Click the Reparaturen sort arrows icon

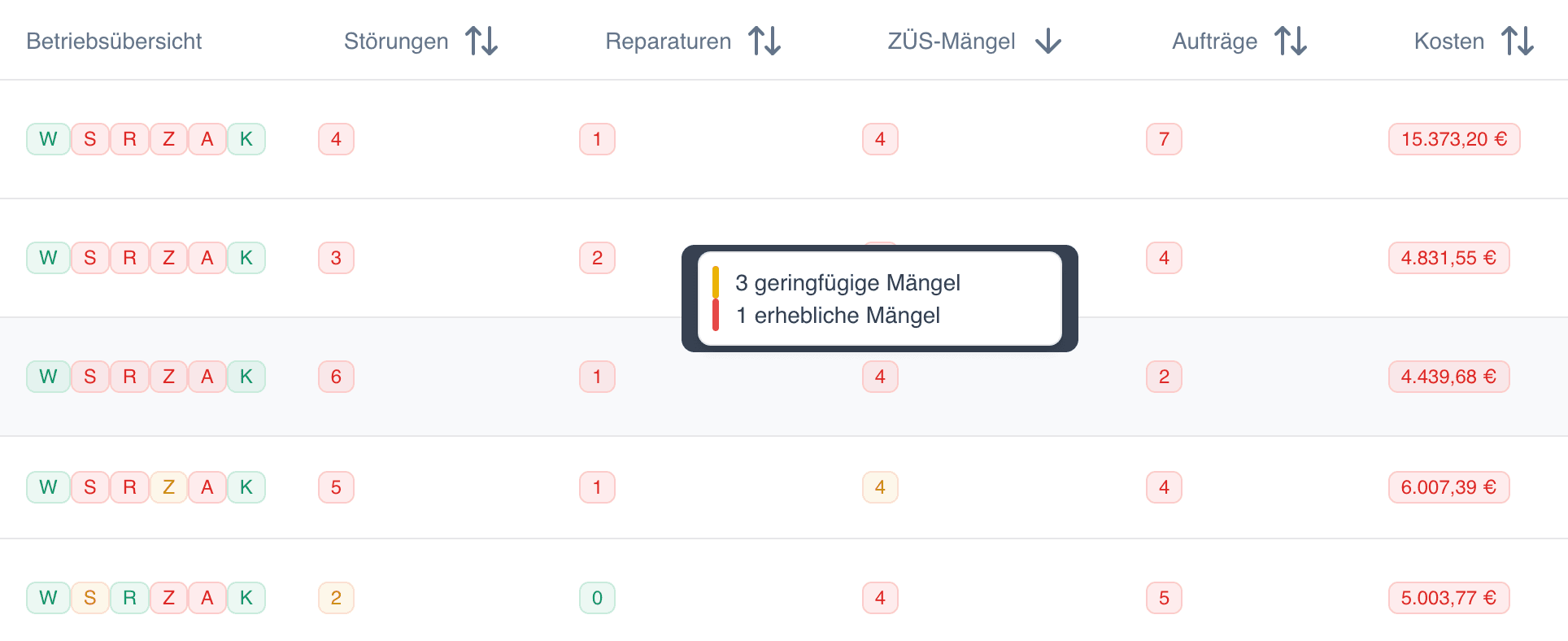pyautogui.click(x=764, y=41)
